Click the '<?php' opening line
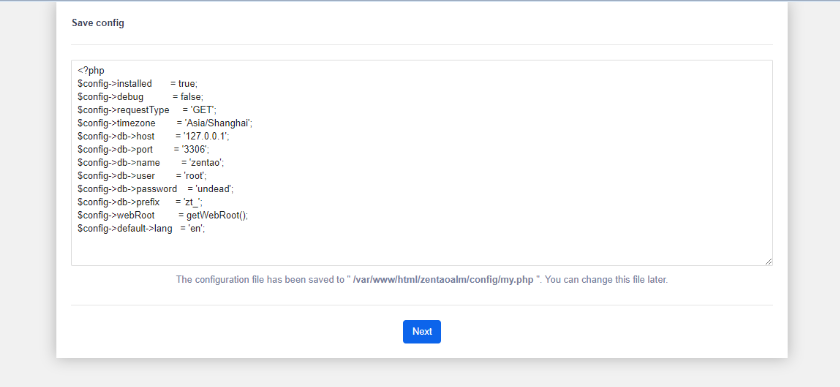 pyautogui.click(x=91, y=71)
